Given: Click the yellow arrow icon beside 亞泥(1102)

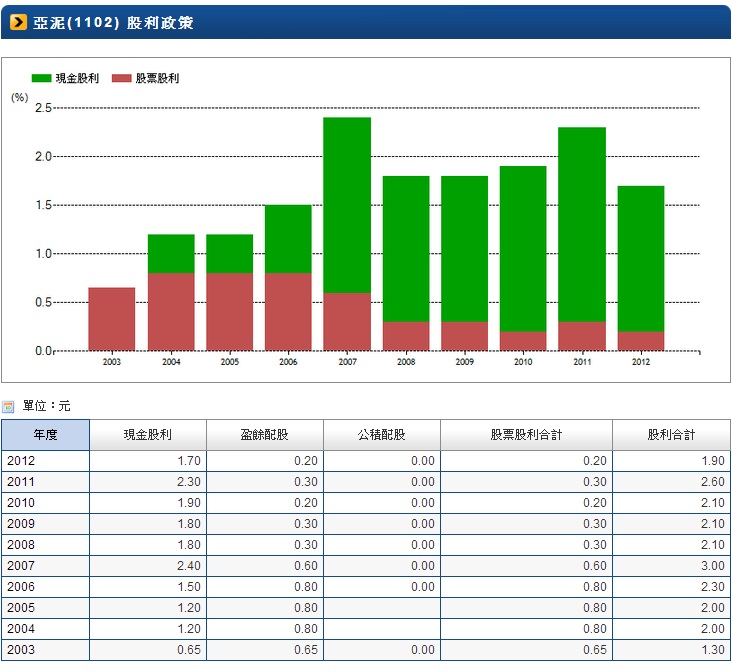Looking at the screenshot, I should tap(18, 22).
